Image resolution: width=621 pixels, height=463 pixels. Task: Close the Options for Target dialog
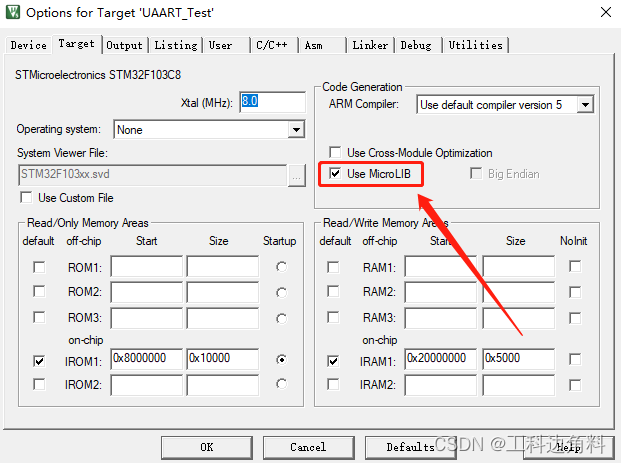pos(606,12)
